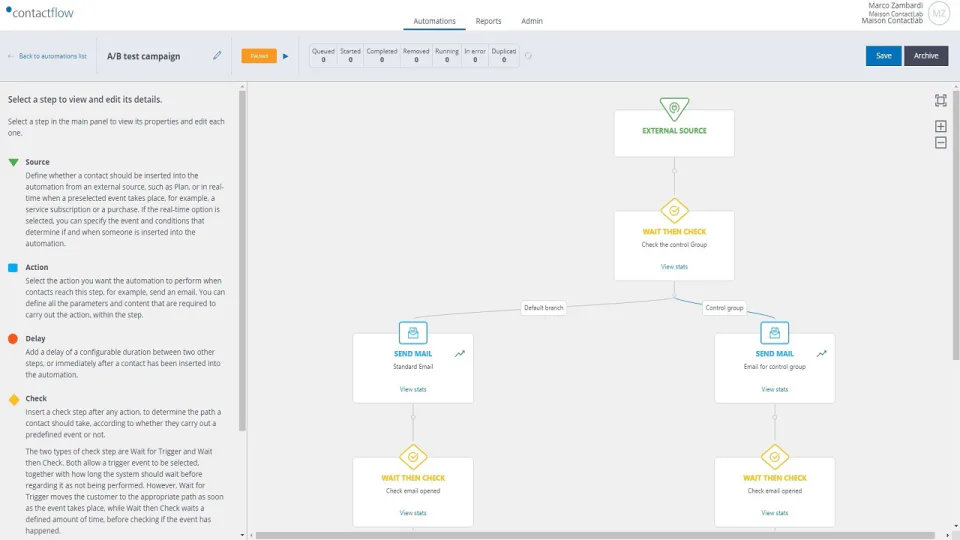Viewport: 960px width, 540px height.
Task: Zoom out of the canvas
Action: click(940, 143)
